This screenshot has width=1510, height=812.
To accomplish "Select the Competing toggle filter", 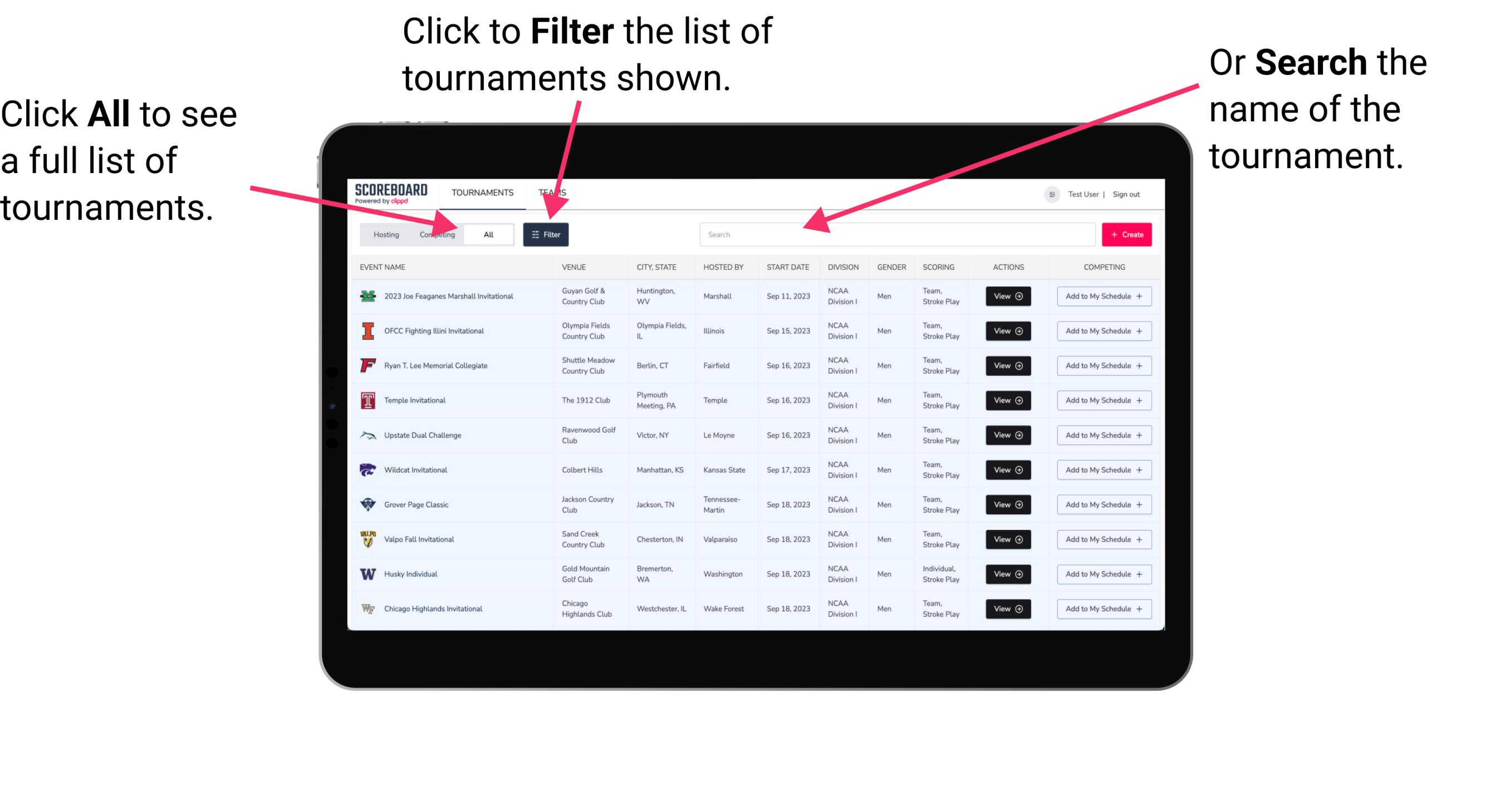I will click(435, 234).
